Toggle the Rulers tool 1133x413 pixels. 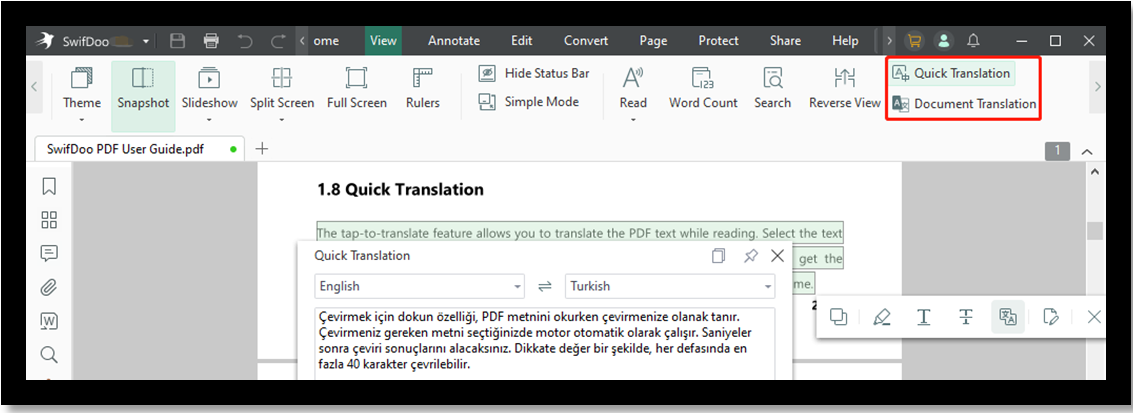(x=423, y=87)
